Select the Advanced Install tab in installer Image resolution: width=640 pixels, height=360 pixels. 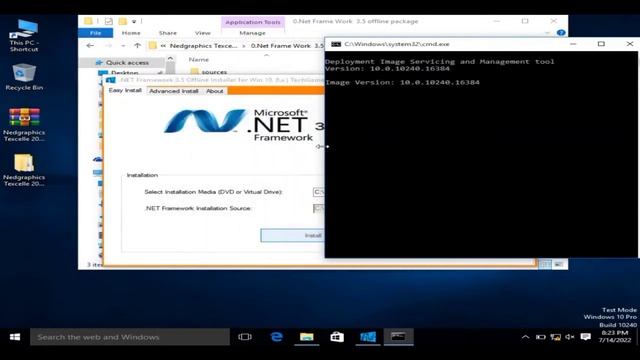[173, 91]
